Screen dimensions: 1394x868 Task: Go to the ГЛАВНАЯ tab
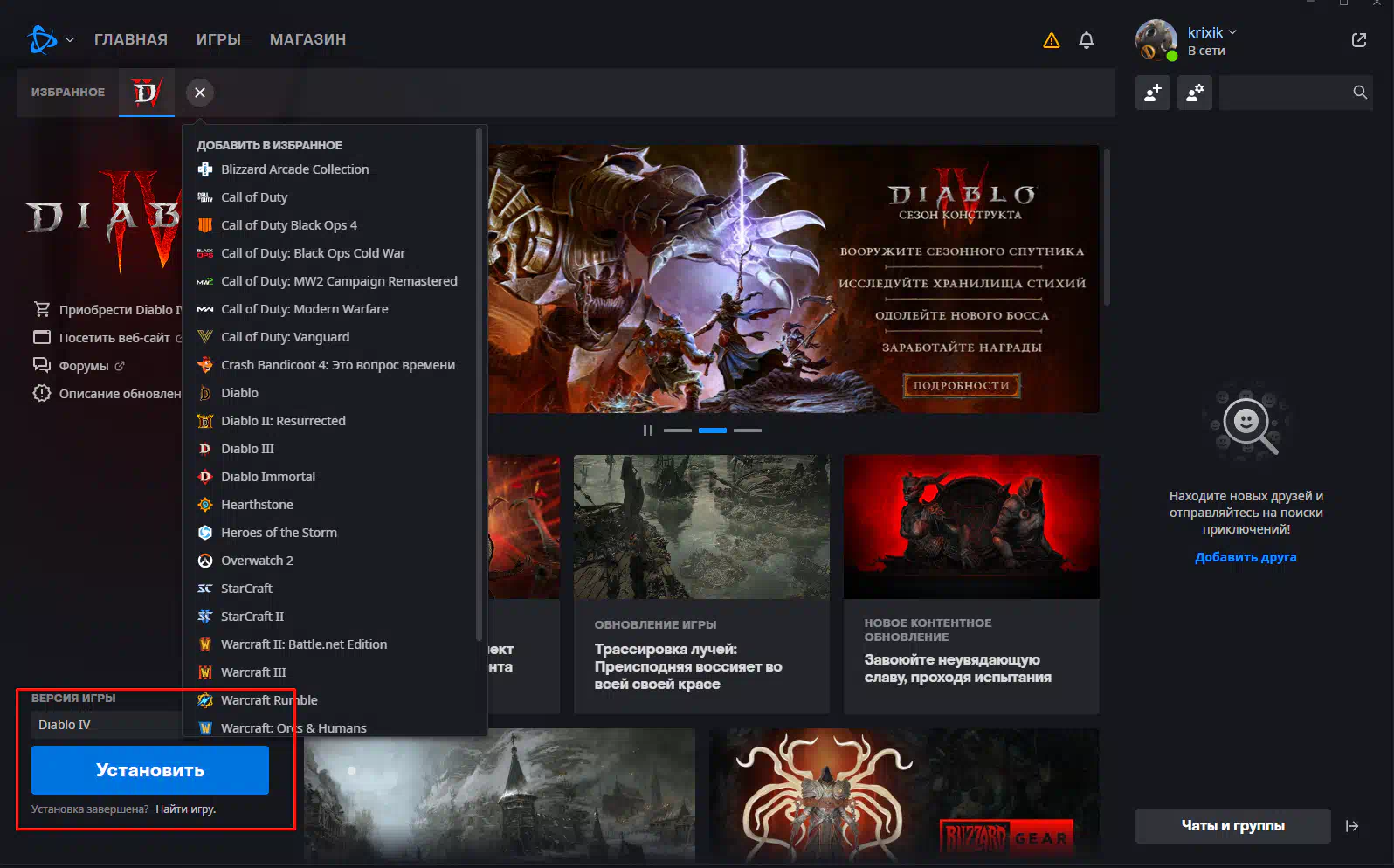131,39
